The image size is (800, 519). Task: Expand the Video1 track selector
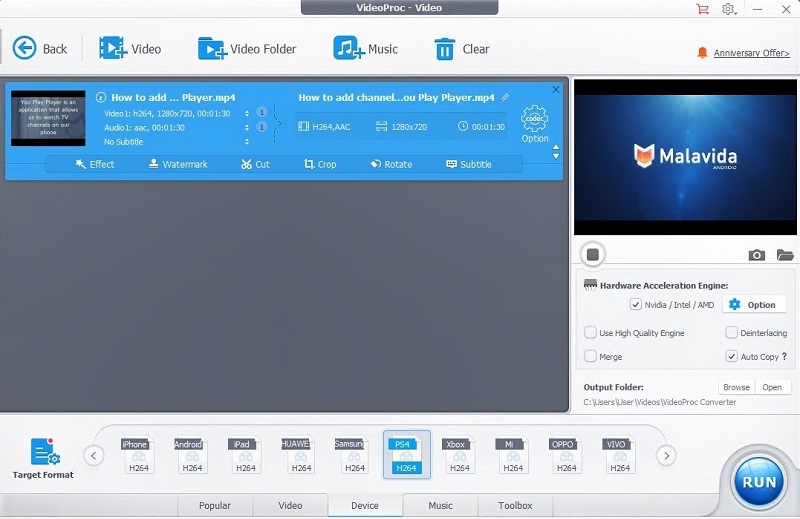pos(247,113)
